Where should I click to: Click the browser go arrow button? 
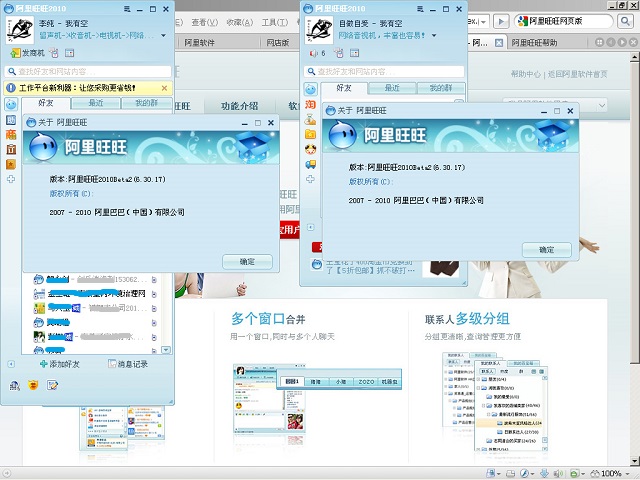click(501, 21)
